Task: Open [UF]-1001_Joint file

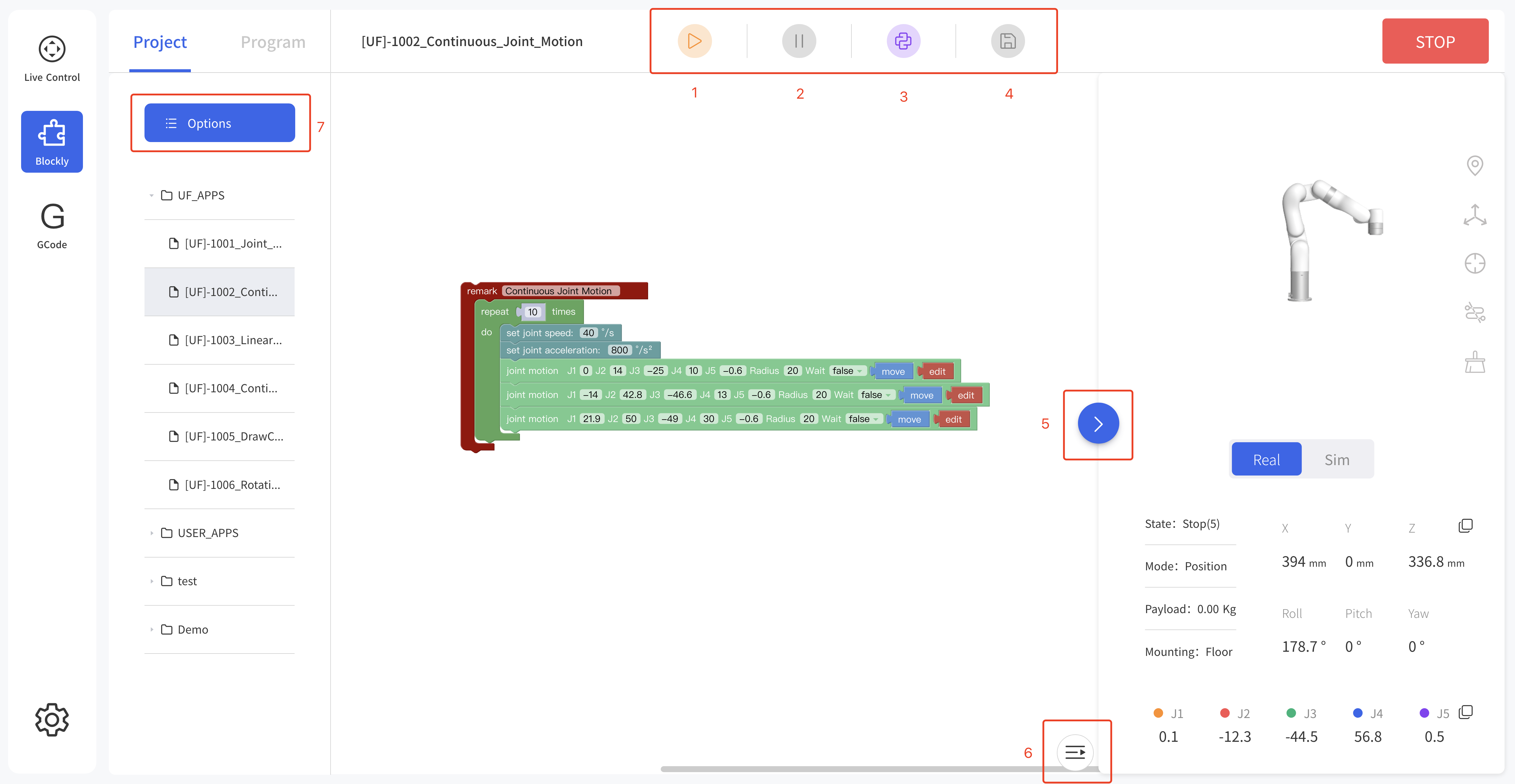Action: pyautogui.click(x=219, y=243)
